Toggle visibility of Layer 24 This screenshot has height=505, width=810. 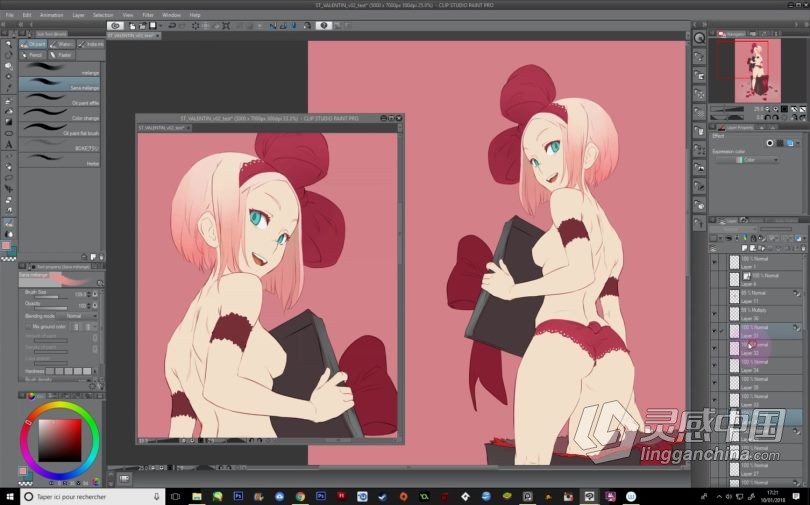coord(714,366)
